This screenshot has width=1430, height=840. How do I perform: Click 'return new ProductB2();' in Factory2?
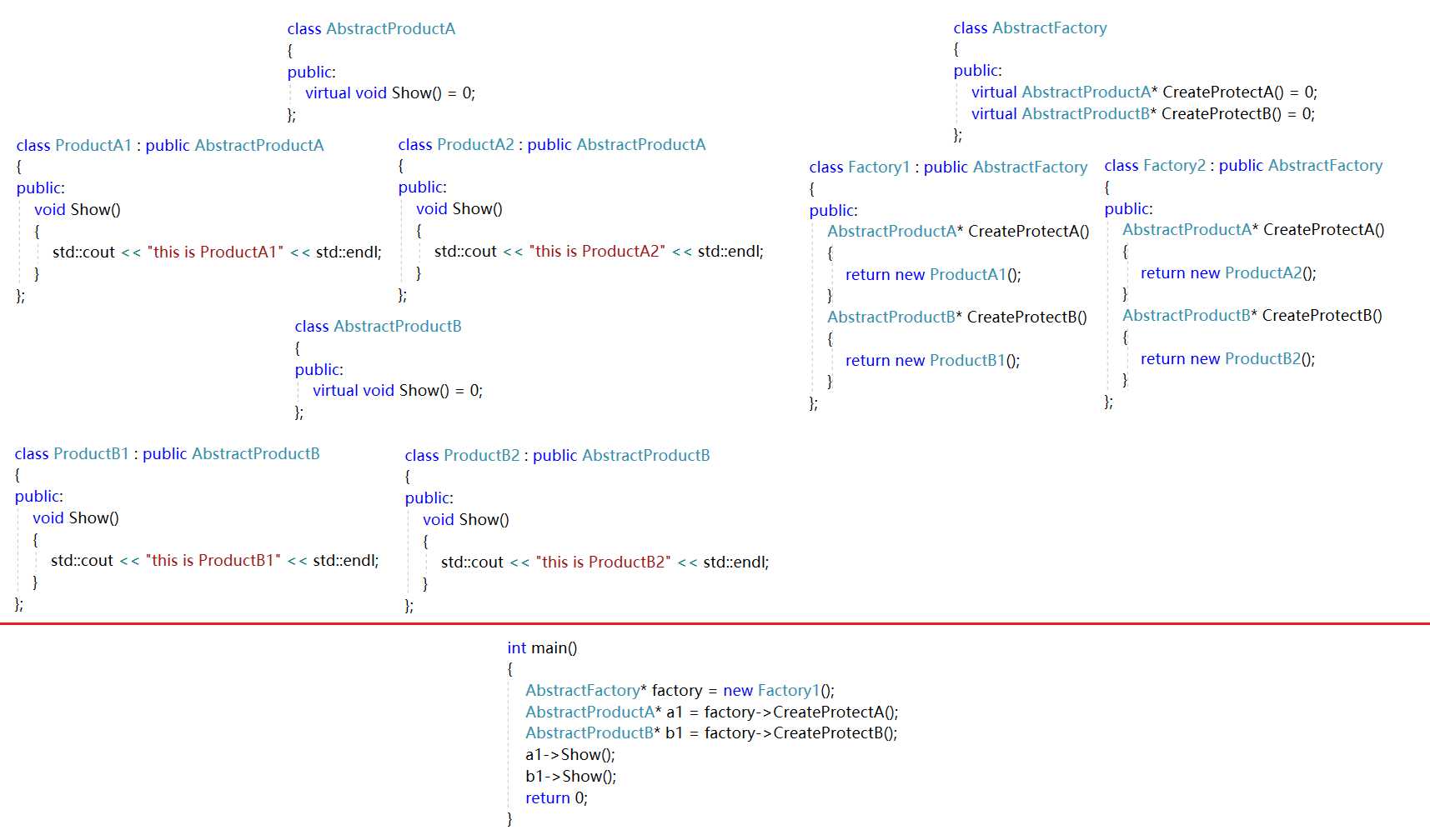click(x=1227, y=359)
